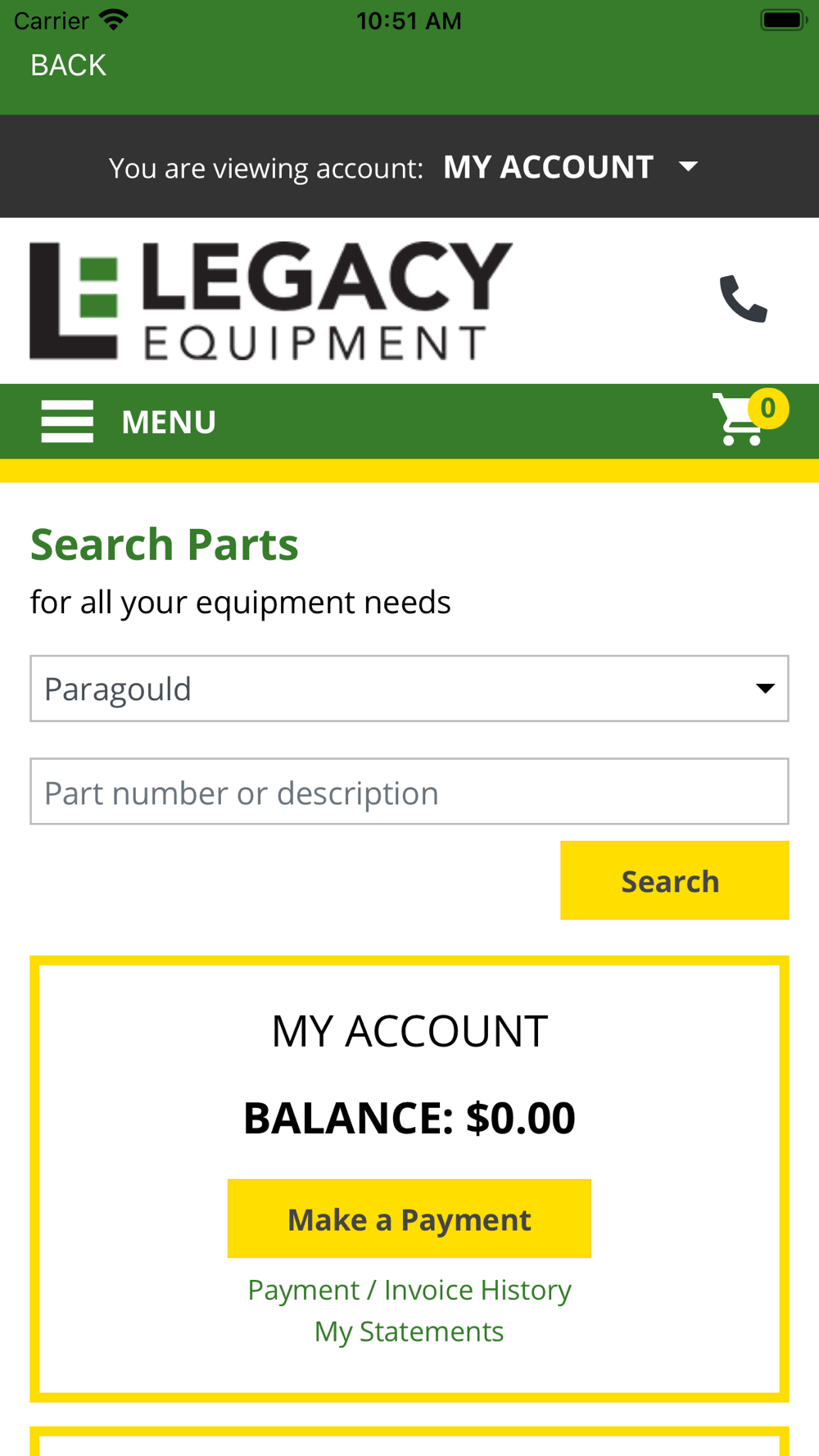819x1456 pixels.
Task: Click the Legacy Equipment logo
Action: click(x=271, y=301)
